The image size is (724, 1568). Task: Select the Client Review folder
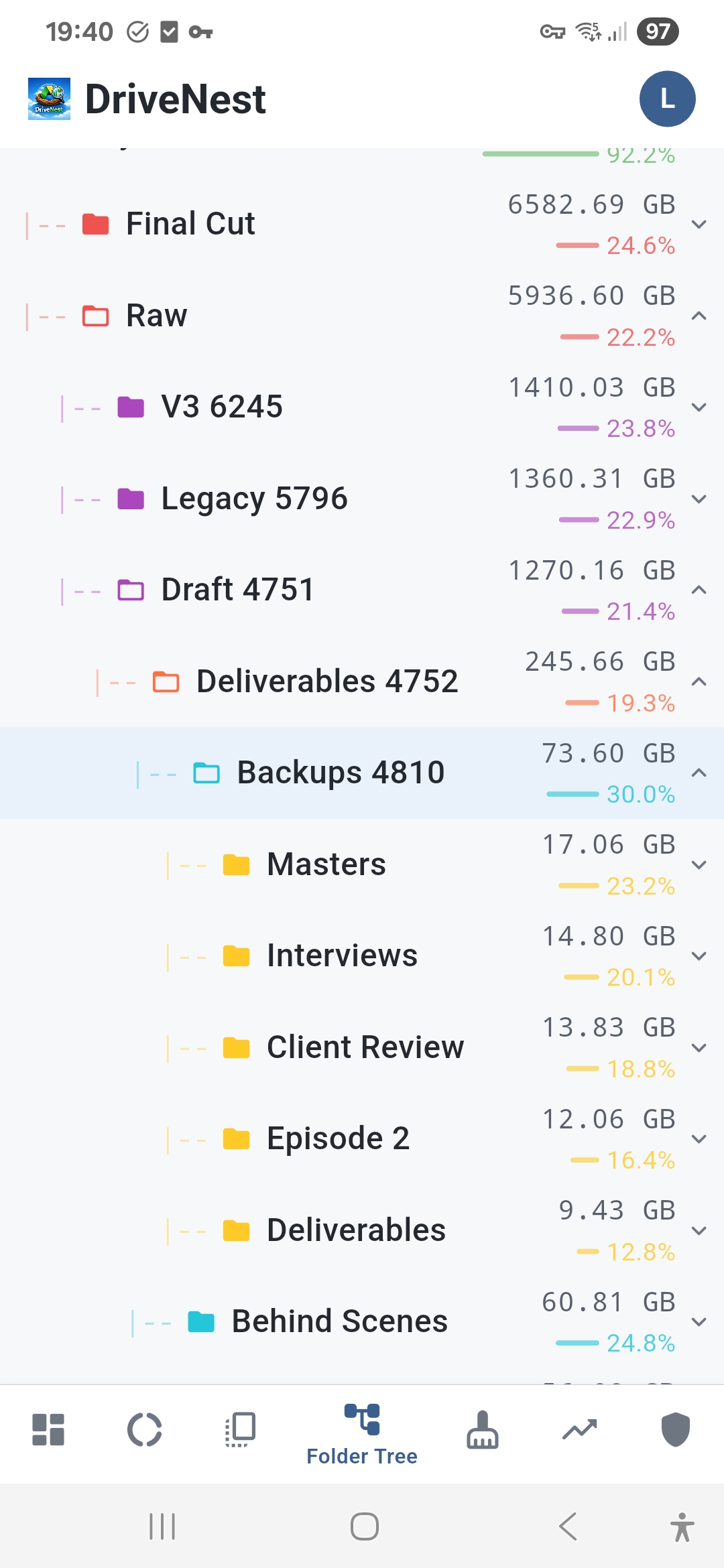pyautogui.click(x=365, y=1047)
